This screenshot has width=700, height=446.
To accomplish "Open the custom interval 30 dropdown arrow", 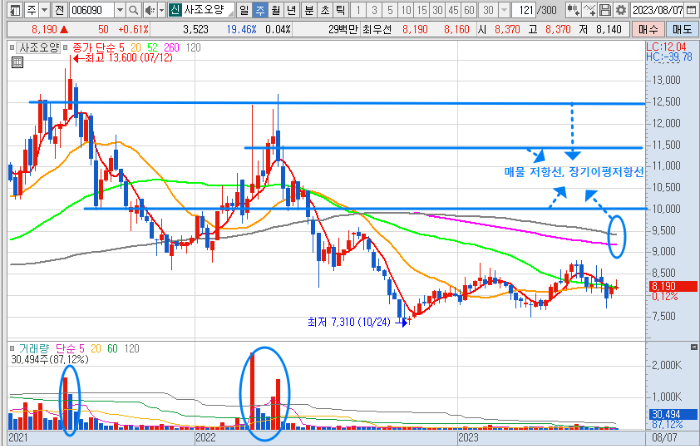I will (504, 10).
